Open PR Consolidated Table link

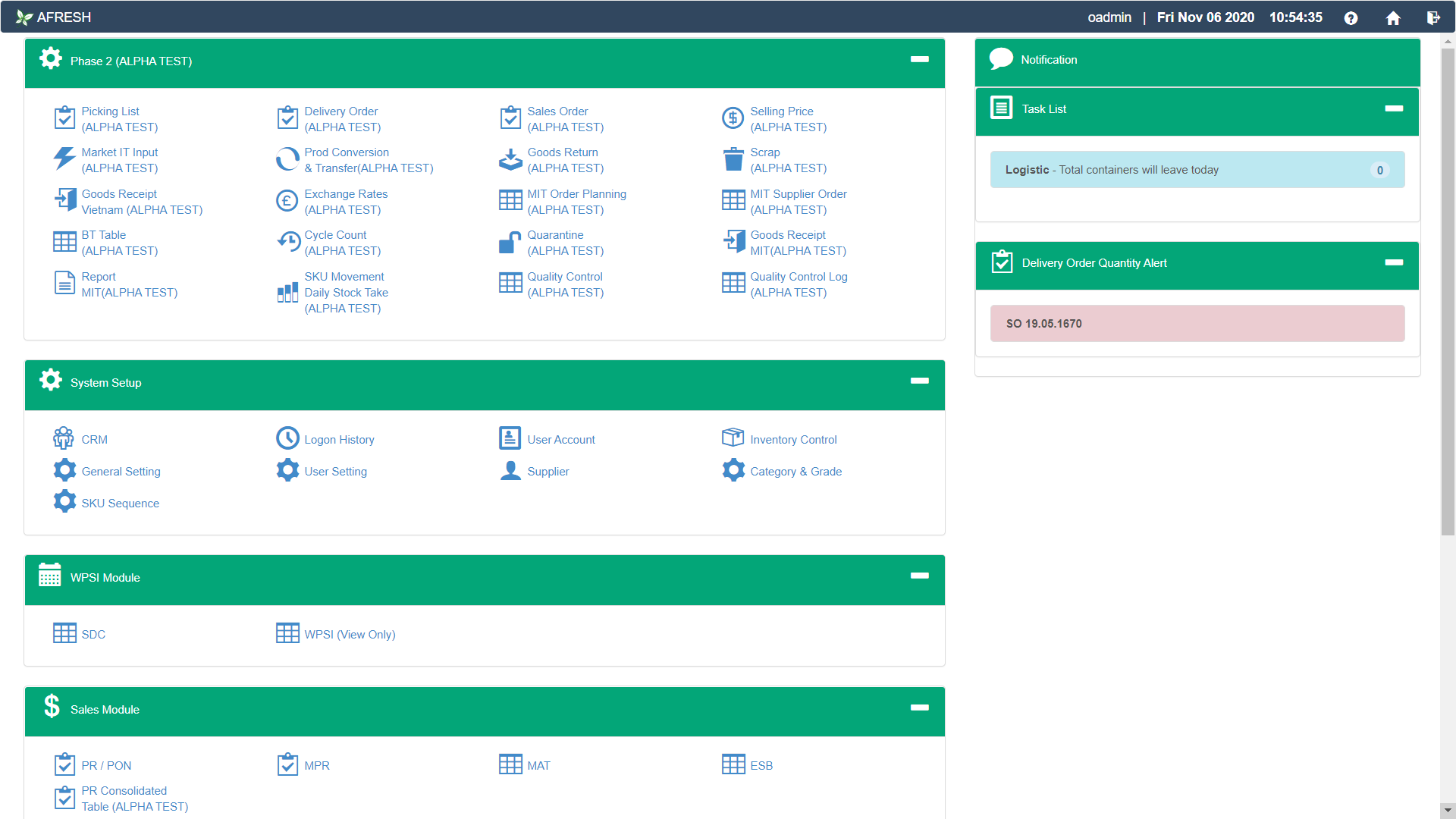tap(135, 799)
